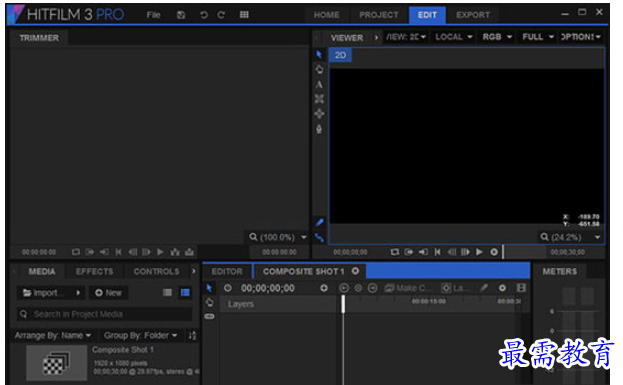
Task: Click Search in Project Media field
Action: [x=104, y=314]
